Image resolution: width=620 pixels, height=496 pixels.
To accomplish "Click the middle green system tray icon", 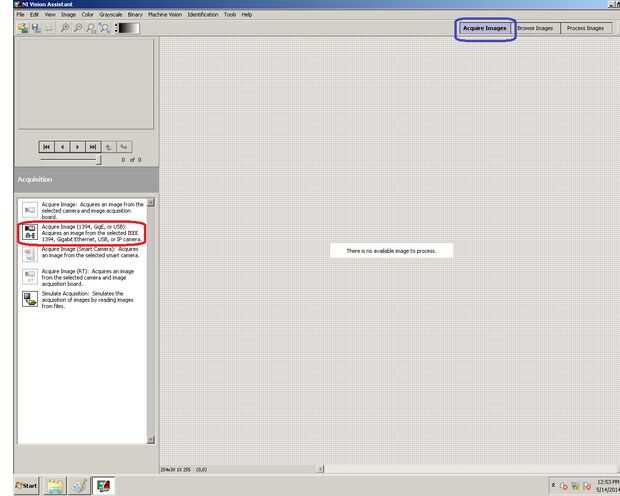I will coord(576,486).
